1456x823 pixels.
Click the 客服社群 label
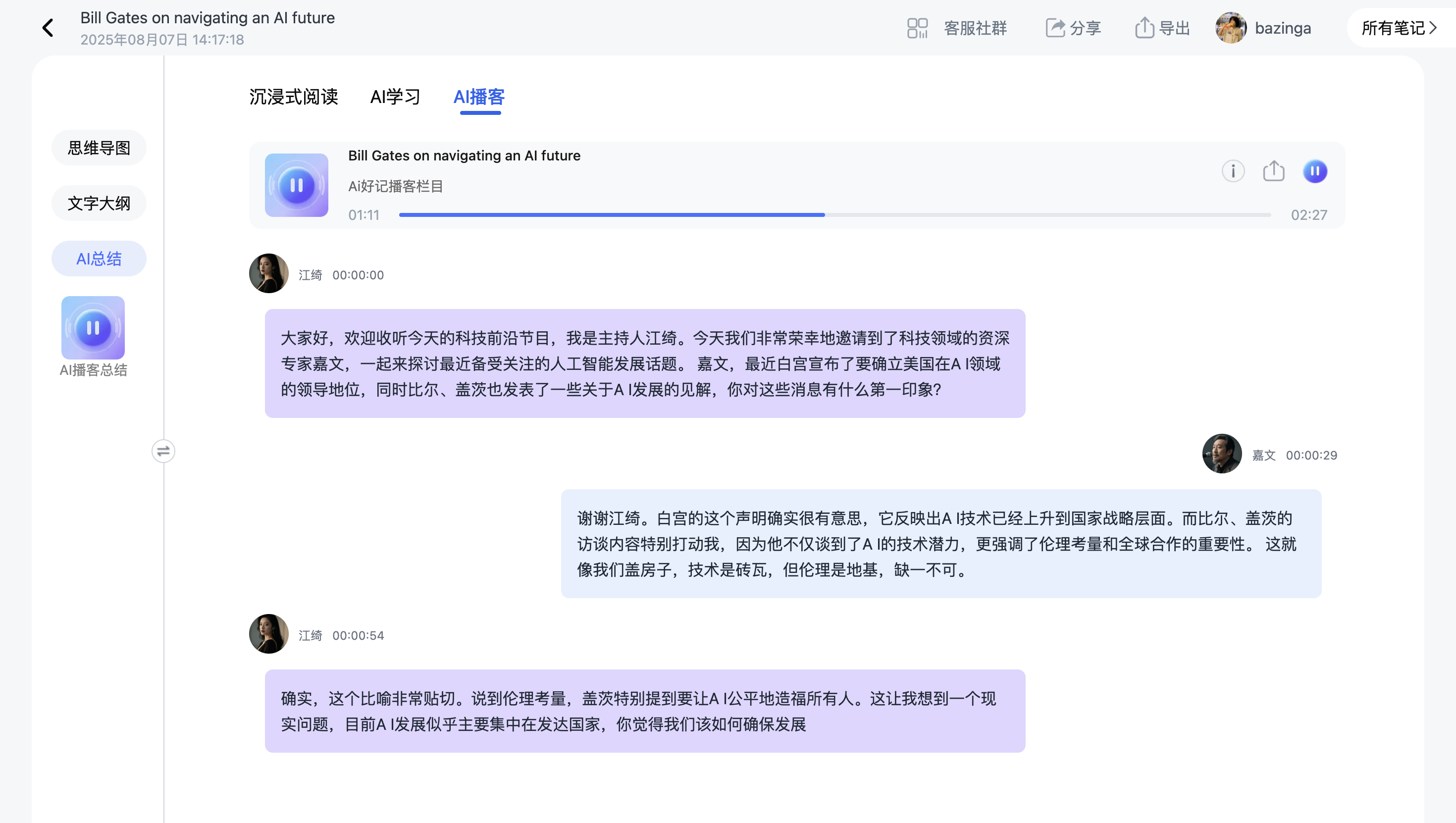tap(976, 28)
